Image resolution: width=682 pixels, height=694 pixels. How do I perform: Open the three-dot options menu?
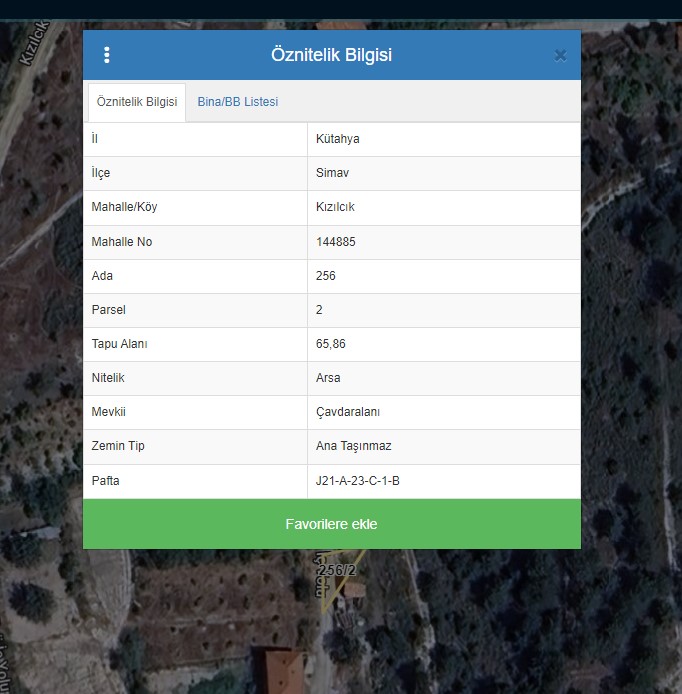click(107, 55)
